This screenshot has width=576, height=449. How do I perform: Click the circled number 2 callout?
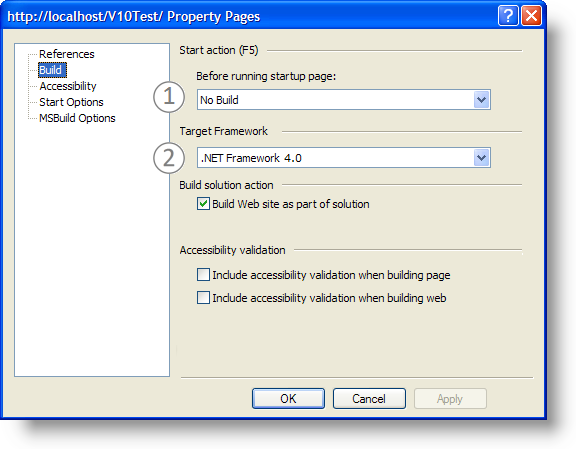pos(169,158)
